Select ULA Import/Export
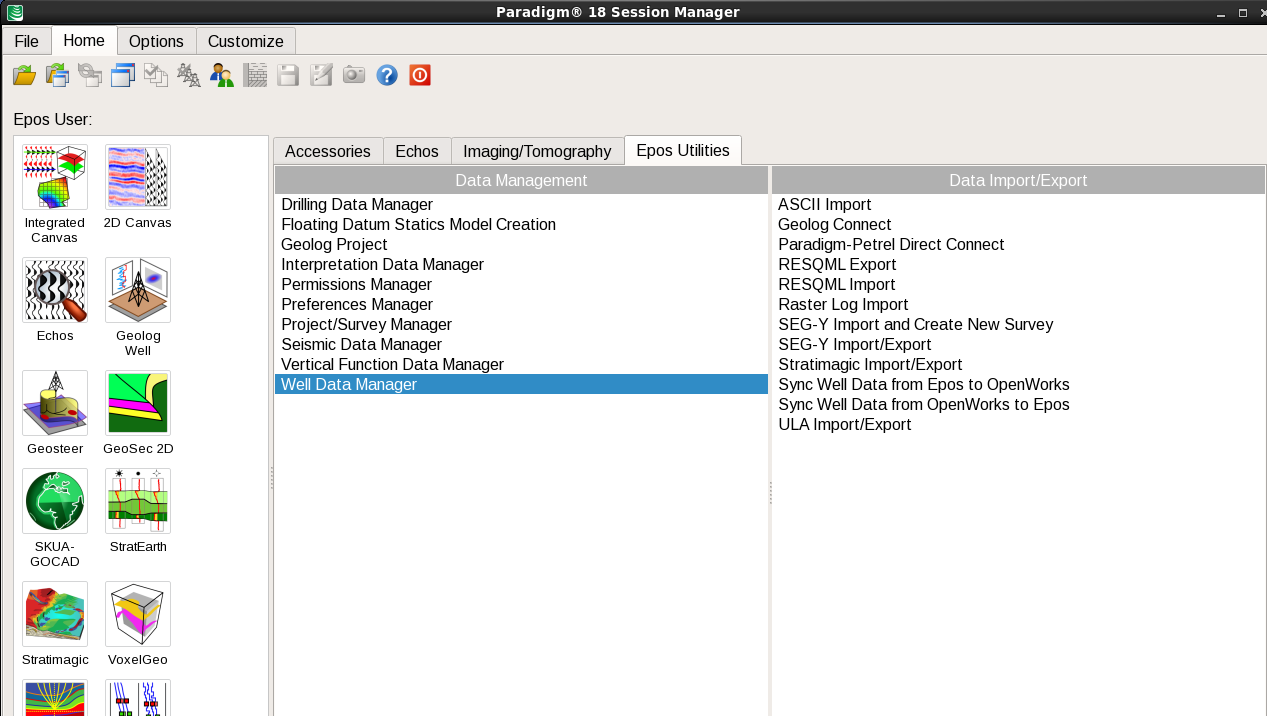Viewport: 1267px width, 716px height. [1018, 424]
